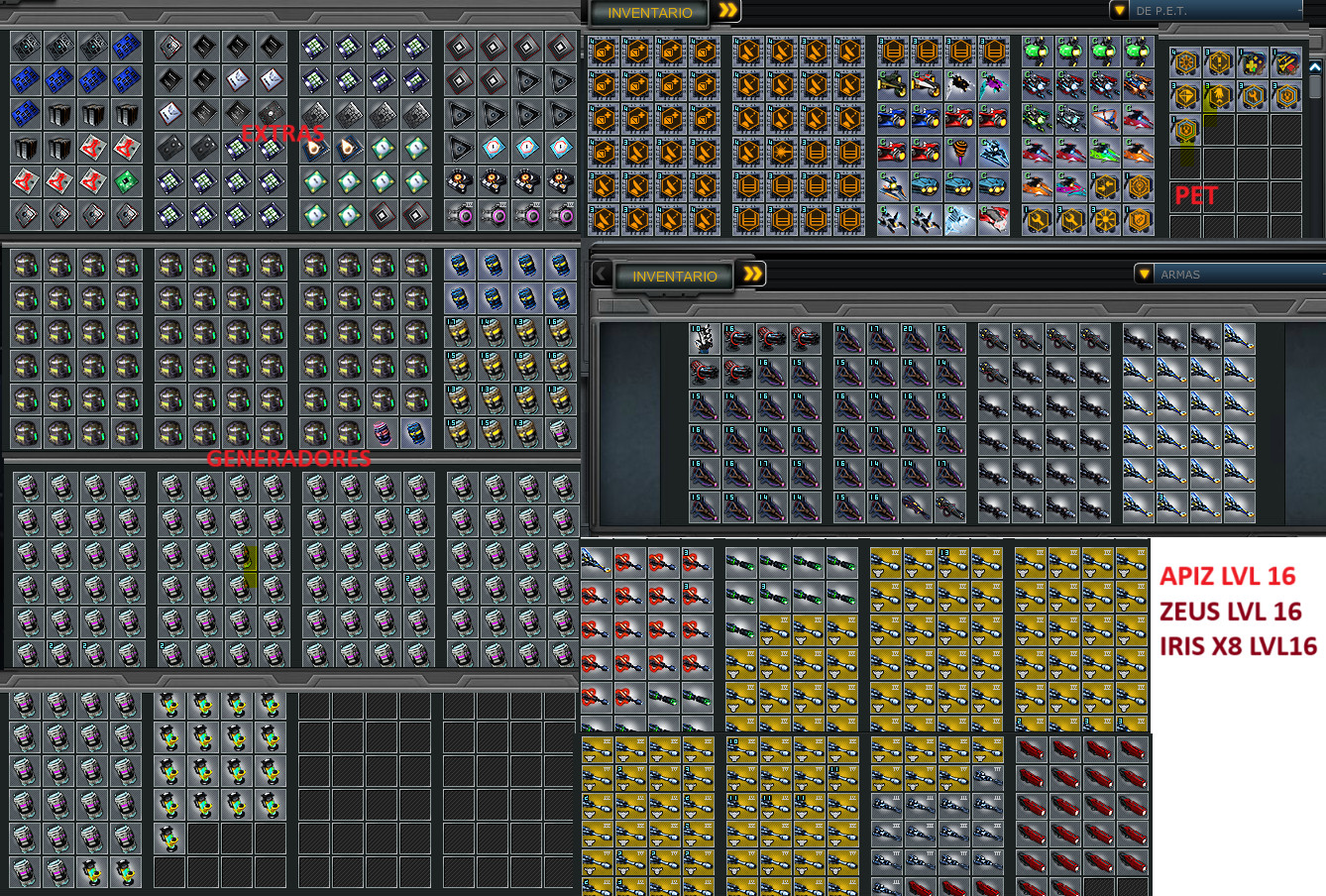The height and width of the screenshot is (896, 1326).
Task: Select the green chip in Extras
Action: tap(126, 181)
